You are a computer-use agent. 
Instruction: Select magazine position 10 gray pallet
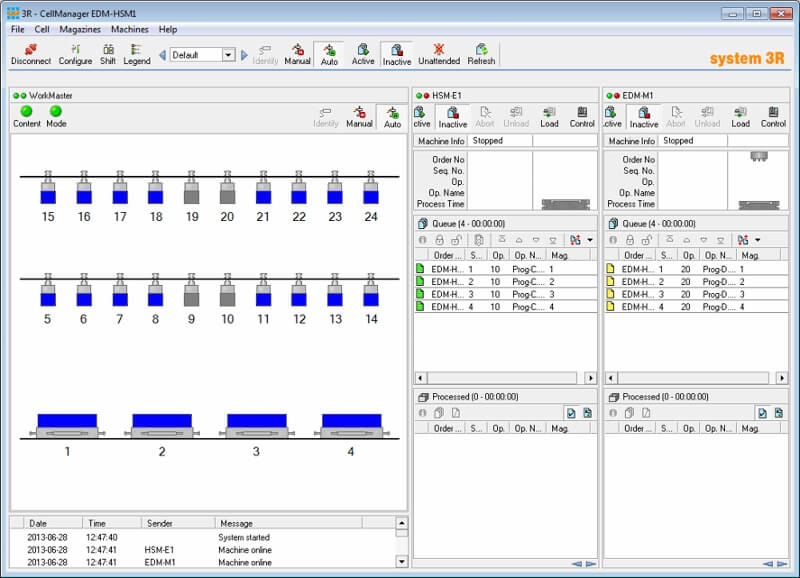coord(228,290)
